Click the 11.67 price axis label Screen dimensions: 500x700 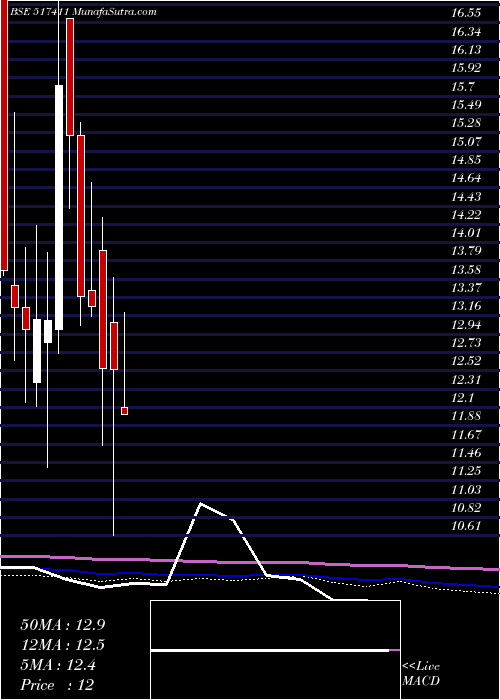[466, 434]
